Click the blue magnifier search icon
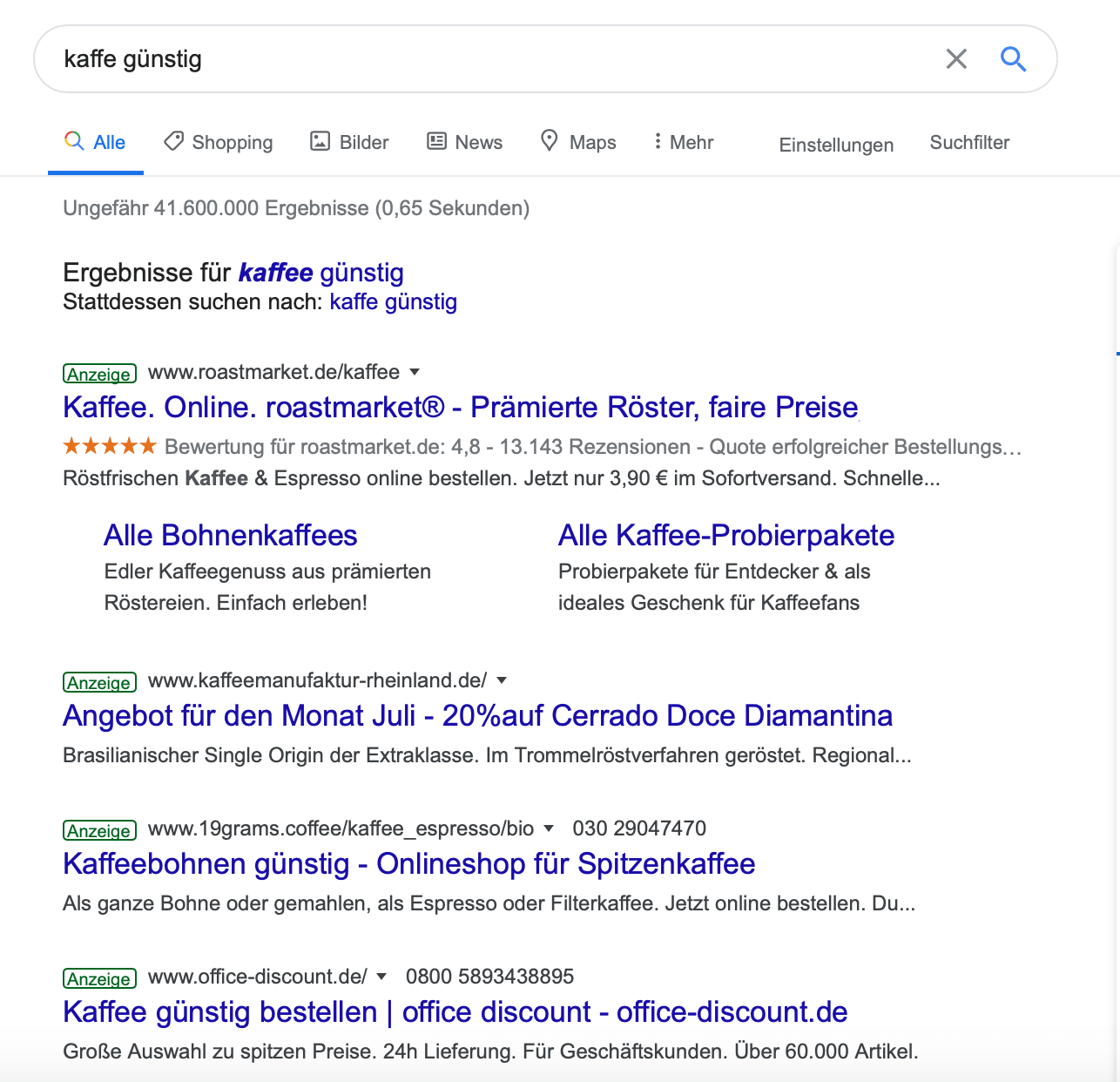The width and height of the screenshot is (1120, 1082). (x=1013, y=59)
